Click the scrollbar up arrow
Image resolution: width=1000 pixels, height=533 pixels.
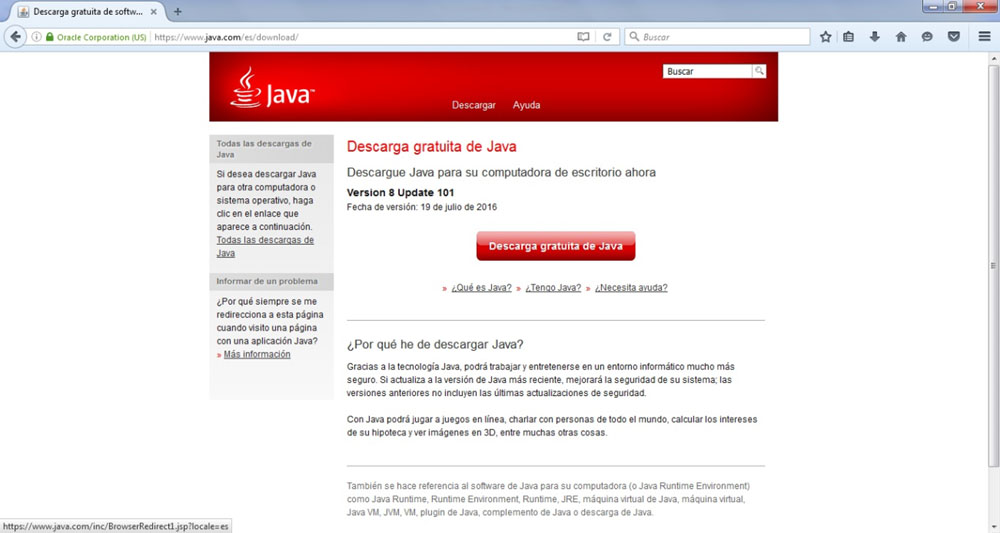(993, 58)
